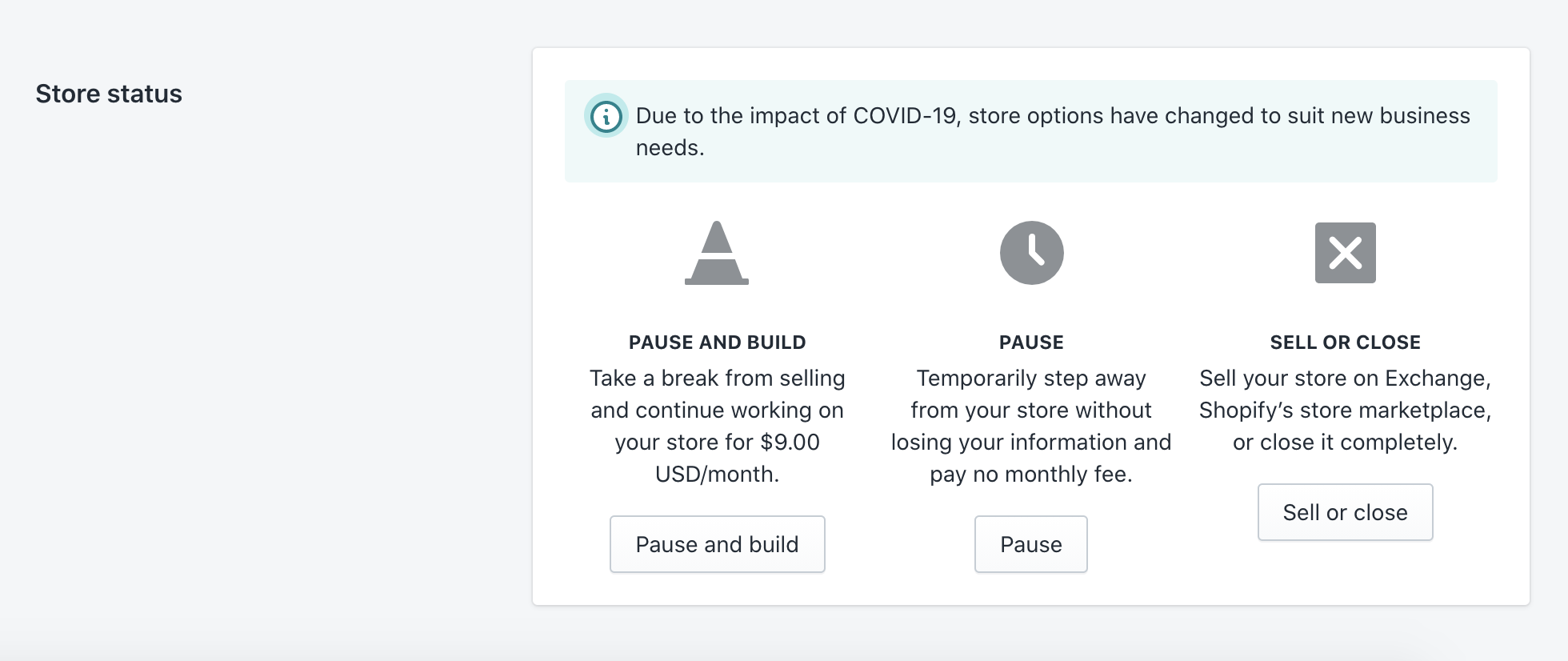Viewport: 1568px width, 661px height.
Task: Click 'or close it completely' text
Action: [1345, 442]
